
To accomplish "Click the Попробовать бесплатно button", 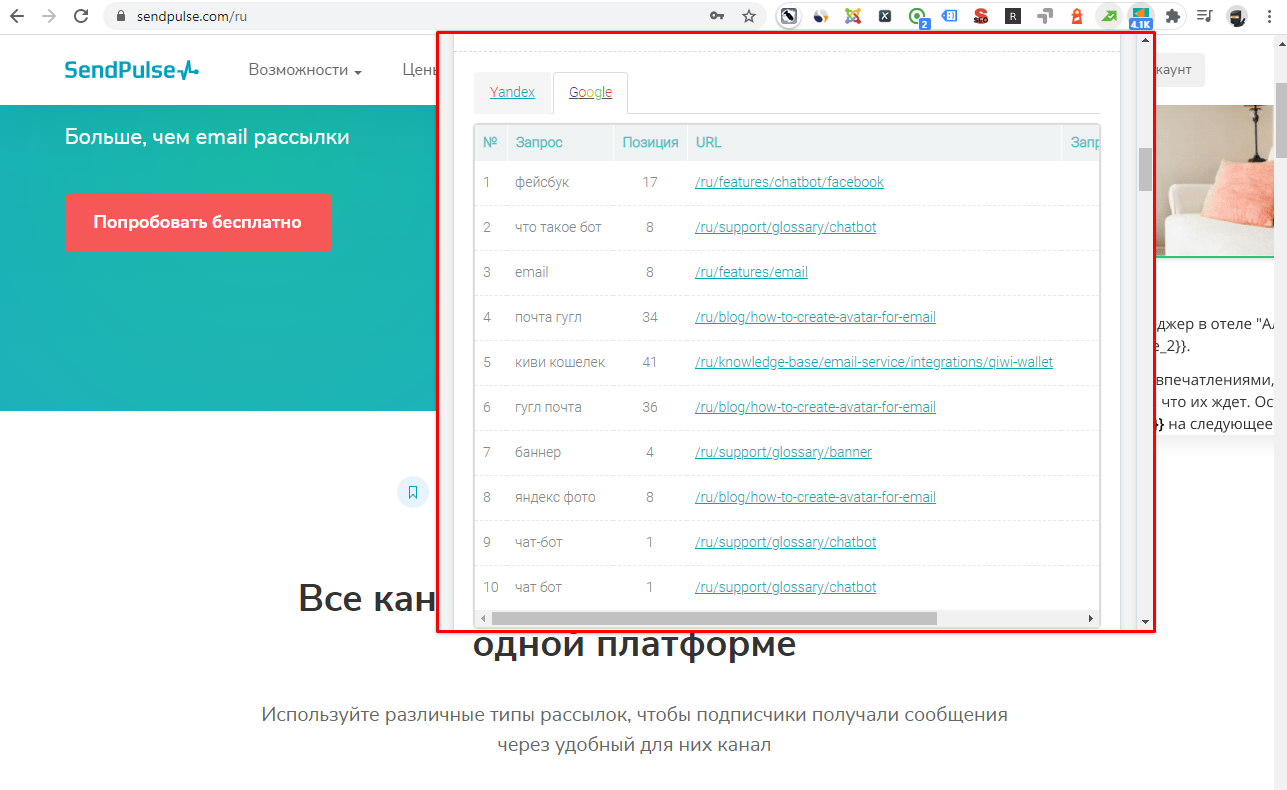I will [198, 222].
